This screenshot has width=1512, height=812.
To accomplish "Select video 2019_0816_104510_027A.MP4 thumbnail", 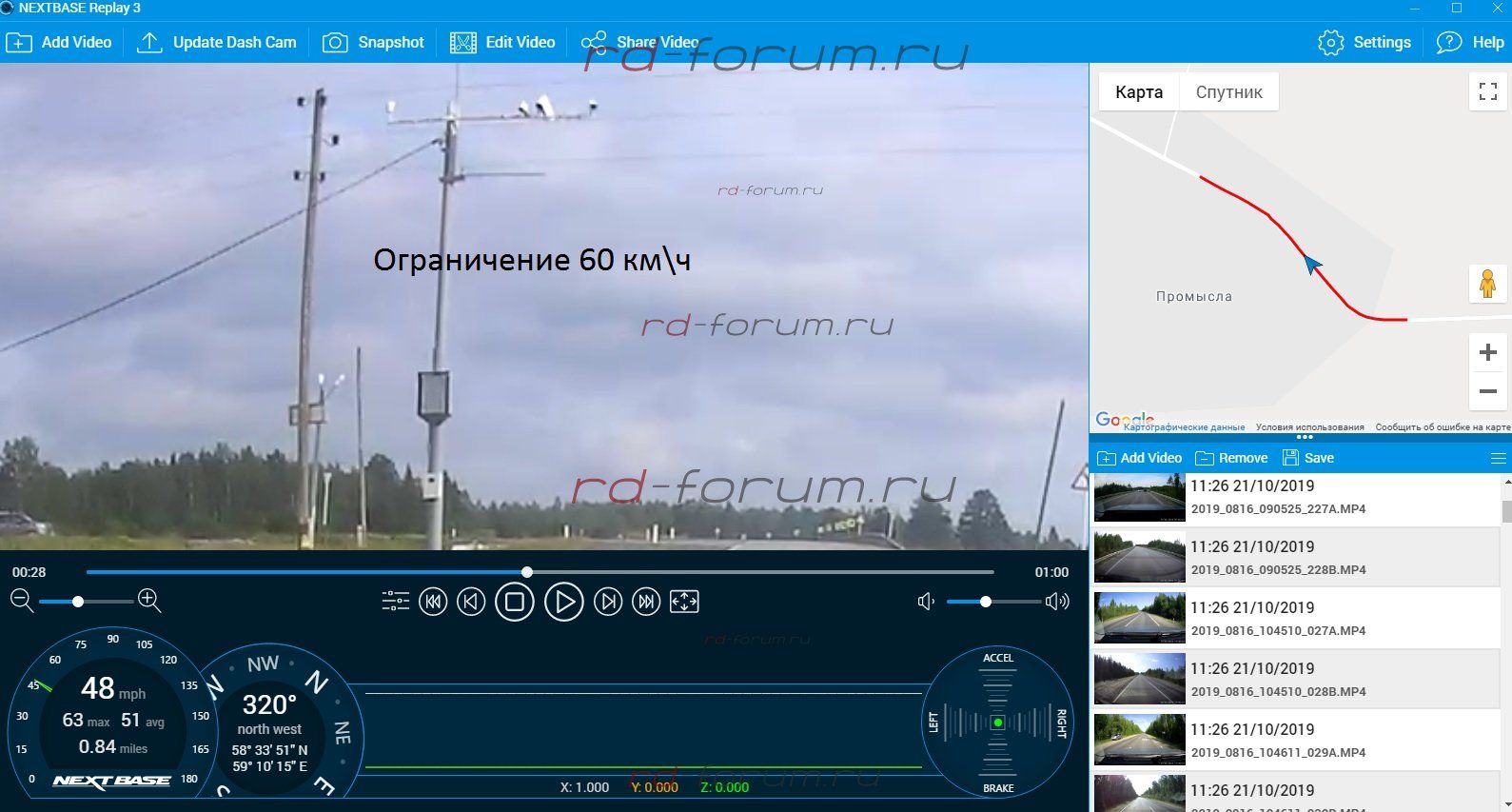I will point(1139,618).
